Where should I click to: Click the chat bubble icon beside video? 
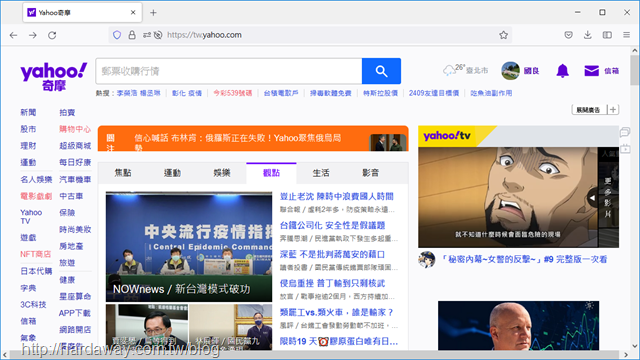pos(625,132)
